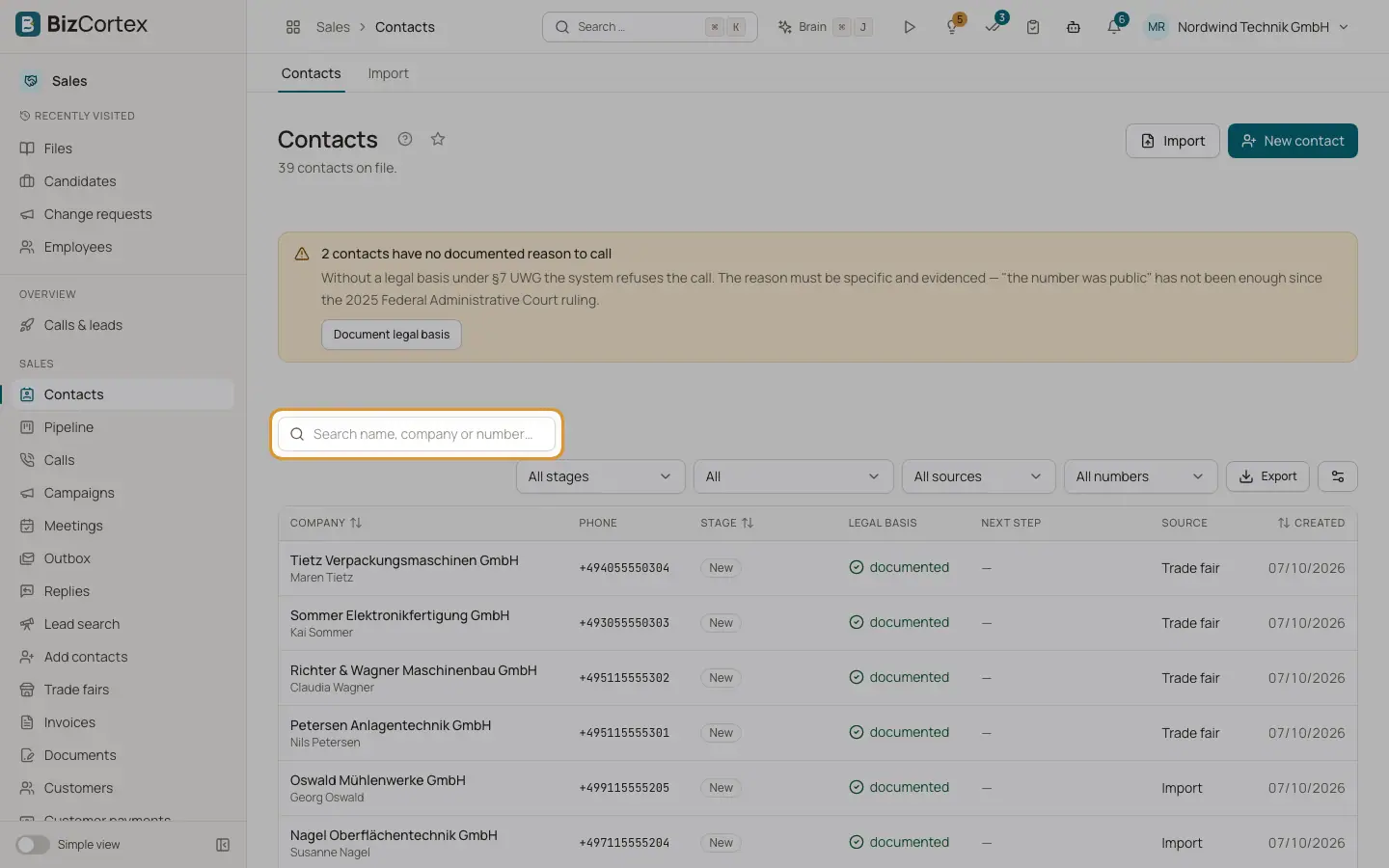1389x868 pixels.
Task: Open the 'All' filter dropdown between stages and sources
Action: [793, 476]
